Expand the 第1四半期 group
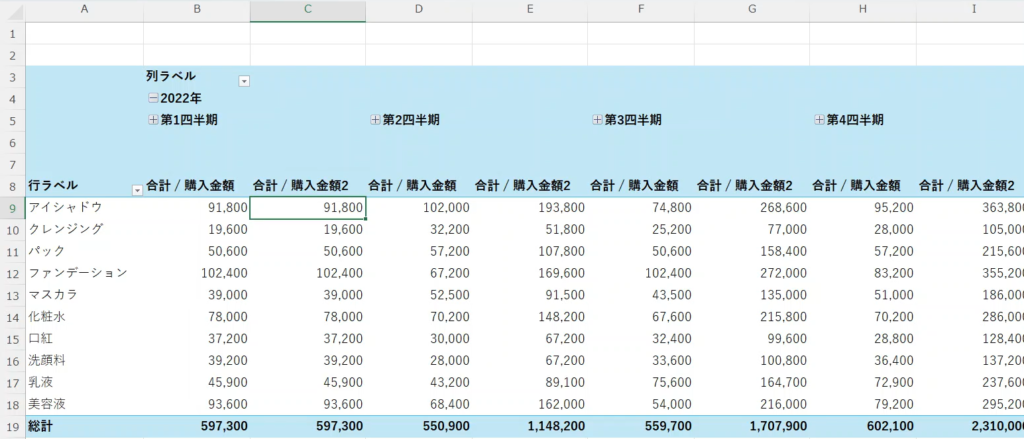Image resolution: width=1024 pixels, height=439 pixels. pyautogui.click(x=153, y=120)
